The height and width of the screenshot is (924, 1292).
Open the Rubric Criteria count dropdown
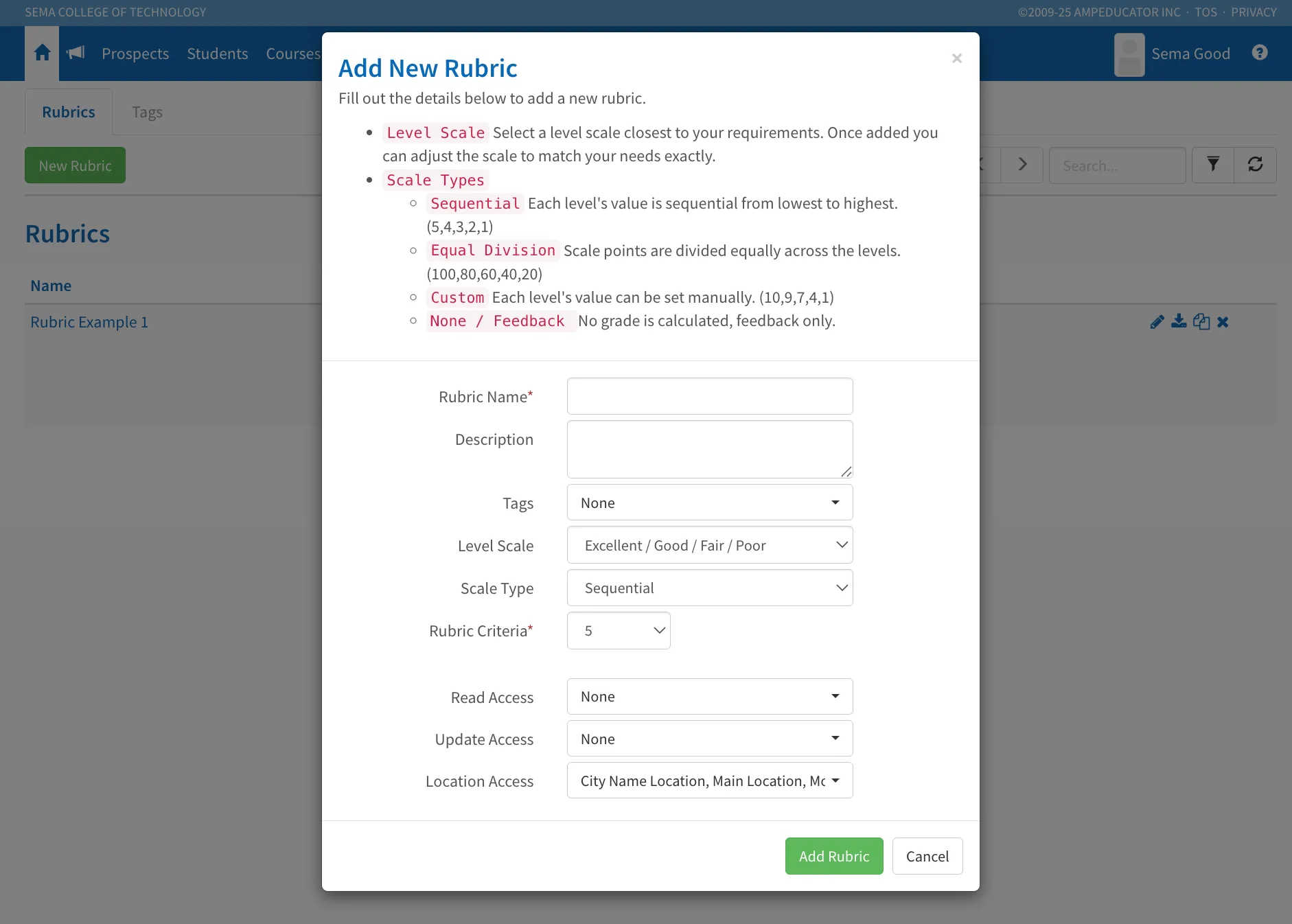point(619,630)
